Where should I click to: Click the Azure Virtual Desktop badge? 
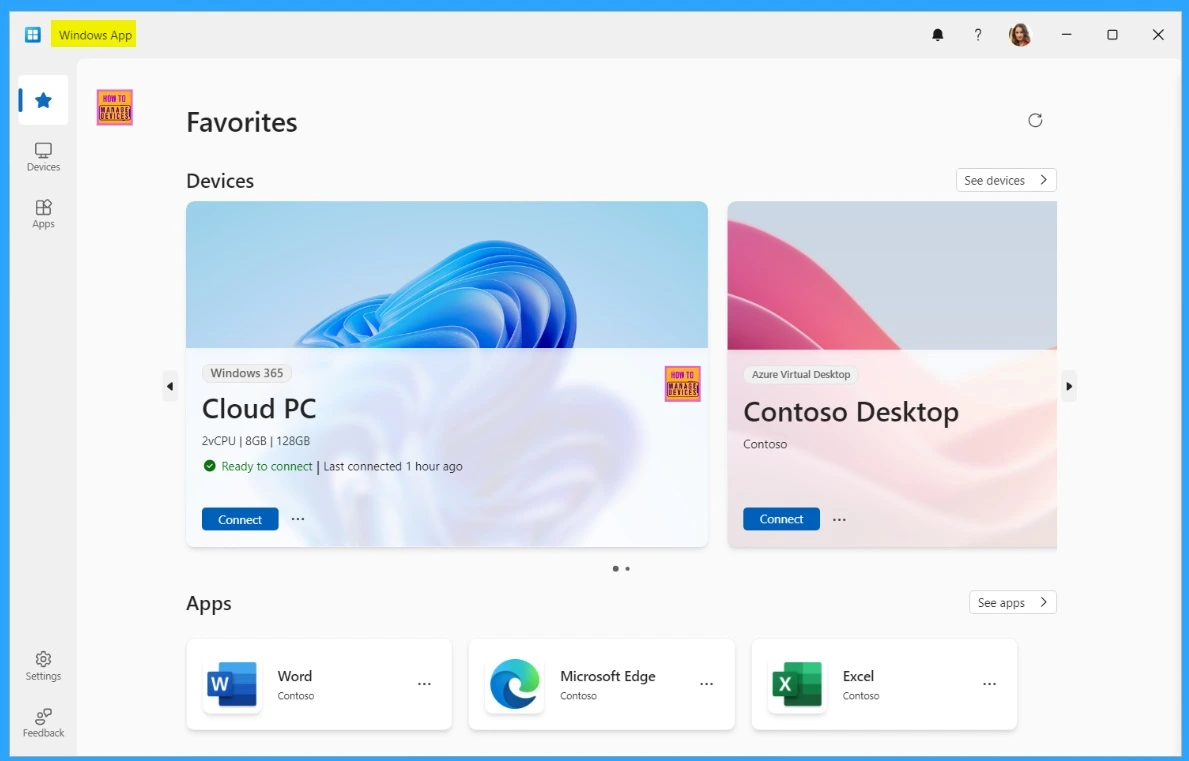coord(801,374)
